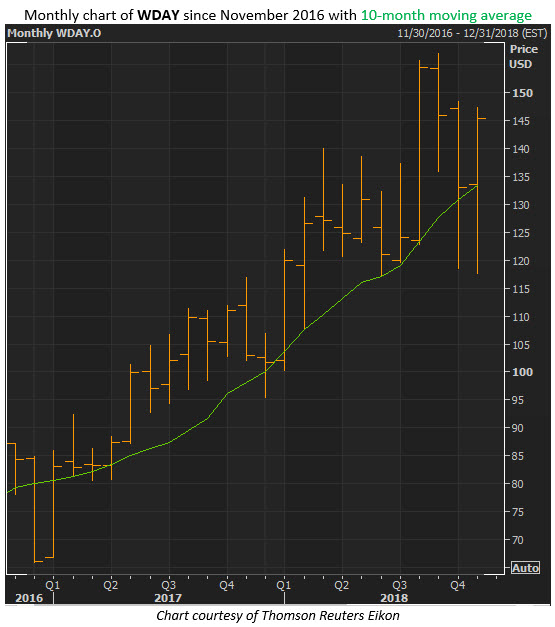Click the 2016 year label on time axis
555x627 pixels.
pyautogui.click(x=29, y=598)
